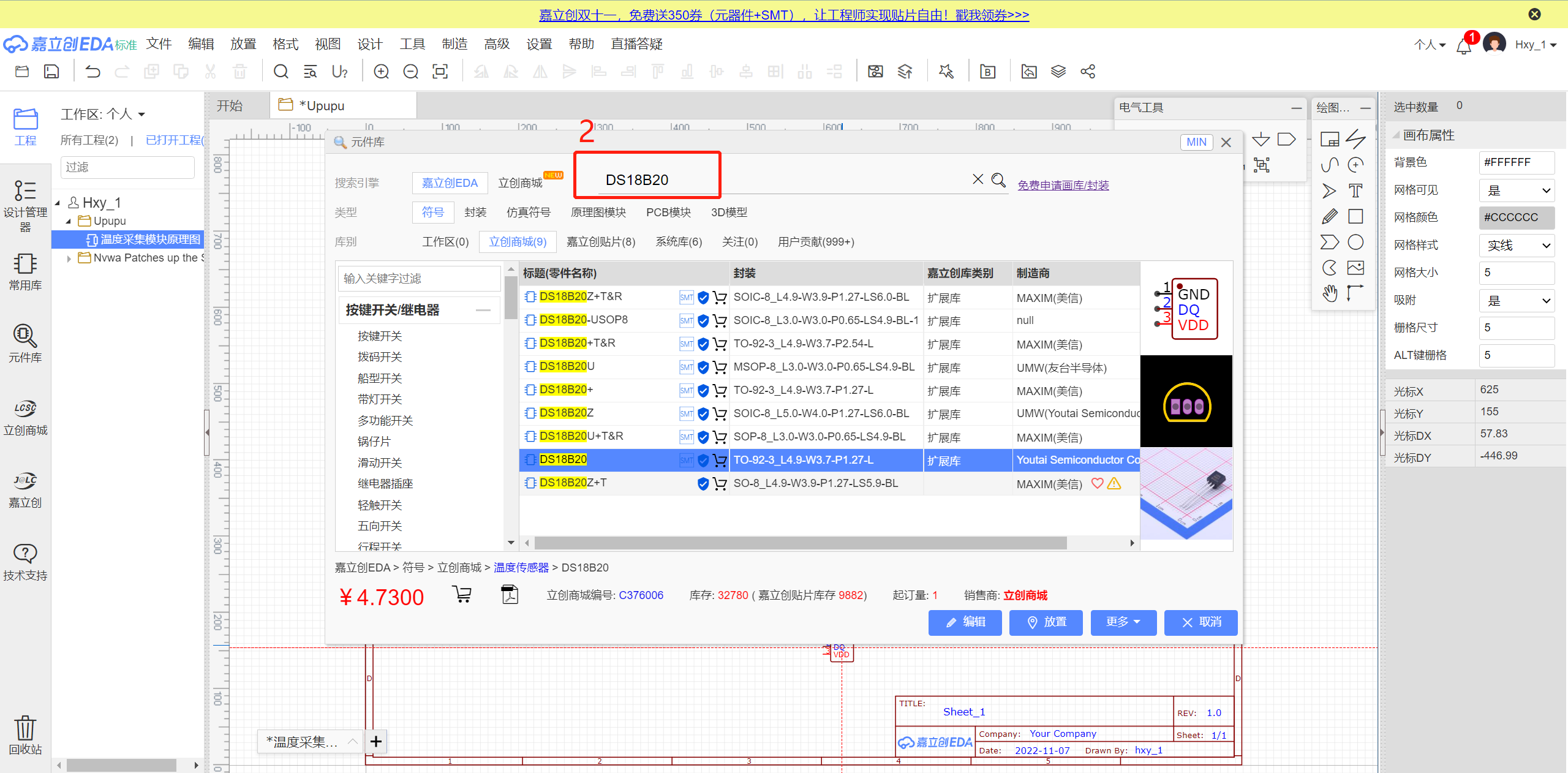This screenshot has height=773, width=1568.
Task: Click the share icon in the toolbar
Action: (1088, 72)
